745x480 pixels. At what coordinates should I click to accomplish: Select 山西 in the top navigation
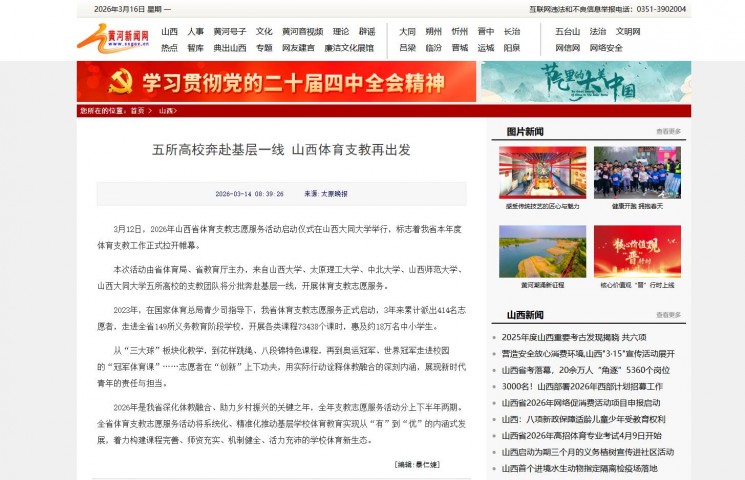tap(169, 32)
